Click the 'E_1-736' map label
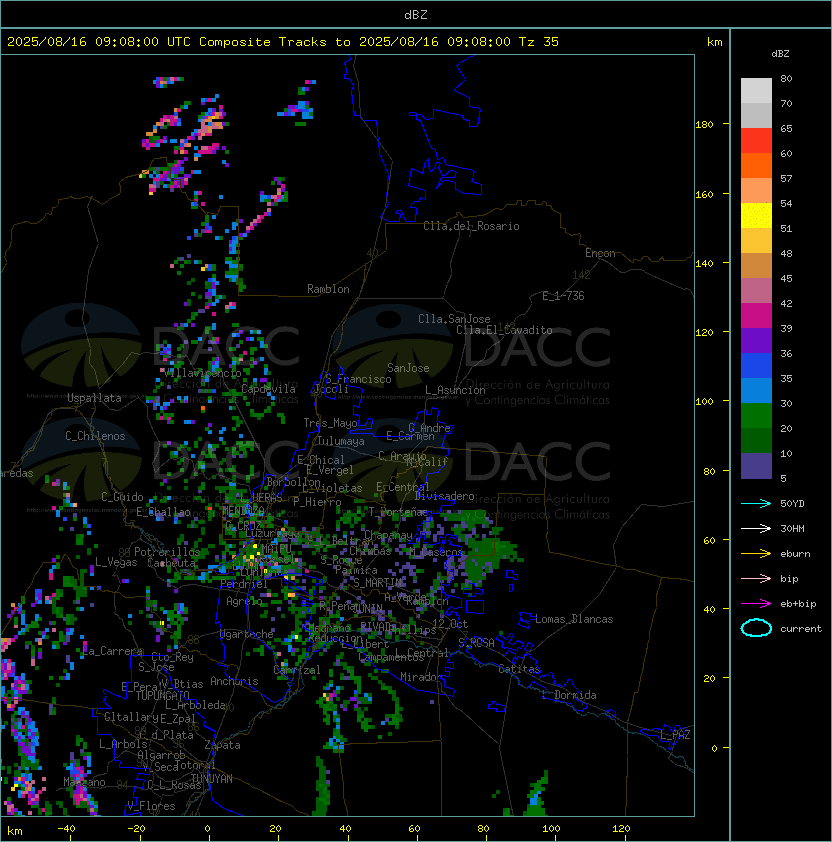Viewport: 832px width, 842px height. (x=563, y=296)
